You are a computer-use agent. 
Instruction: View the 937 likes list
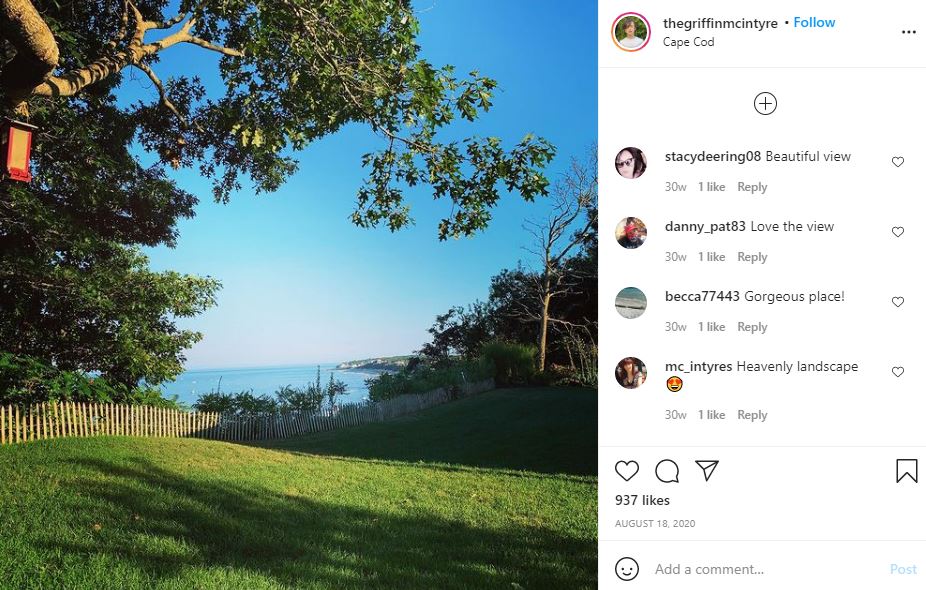coord(642,500)
